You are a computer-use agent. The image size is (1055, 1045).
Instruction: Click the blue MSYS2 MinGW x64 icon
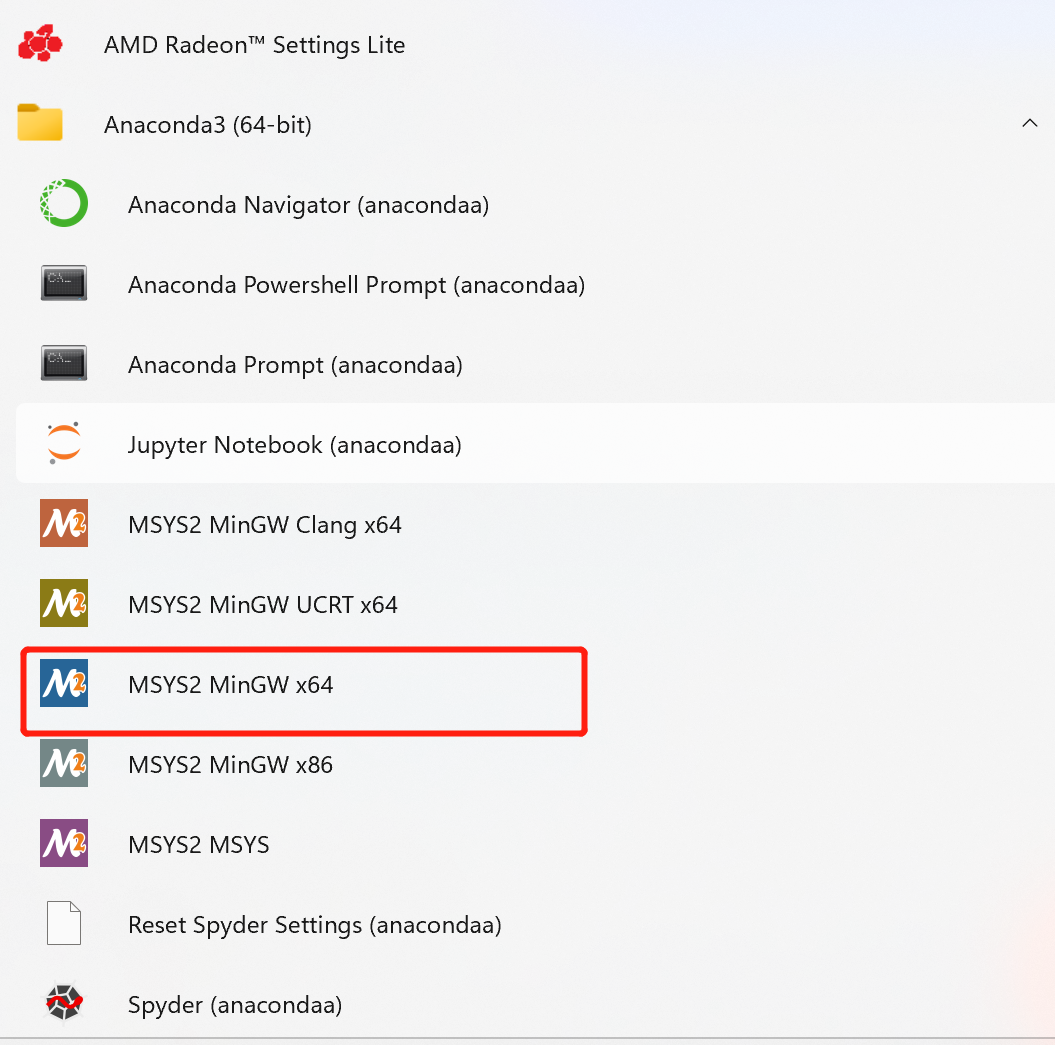coord(64,683)
